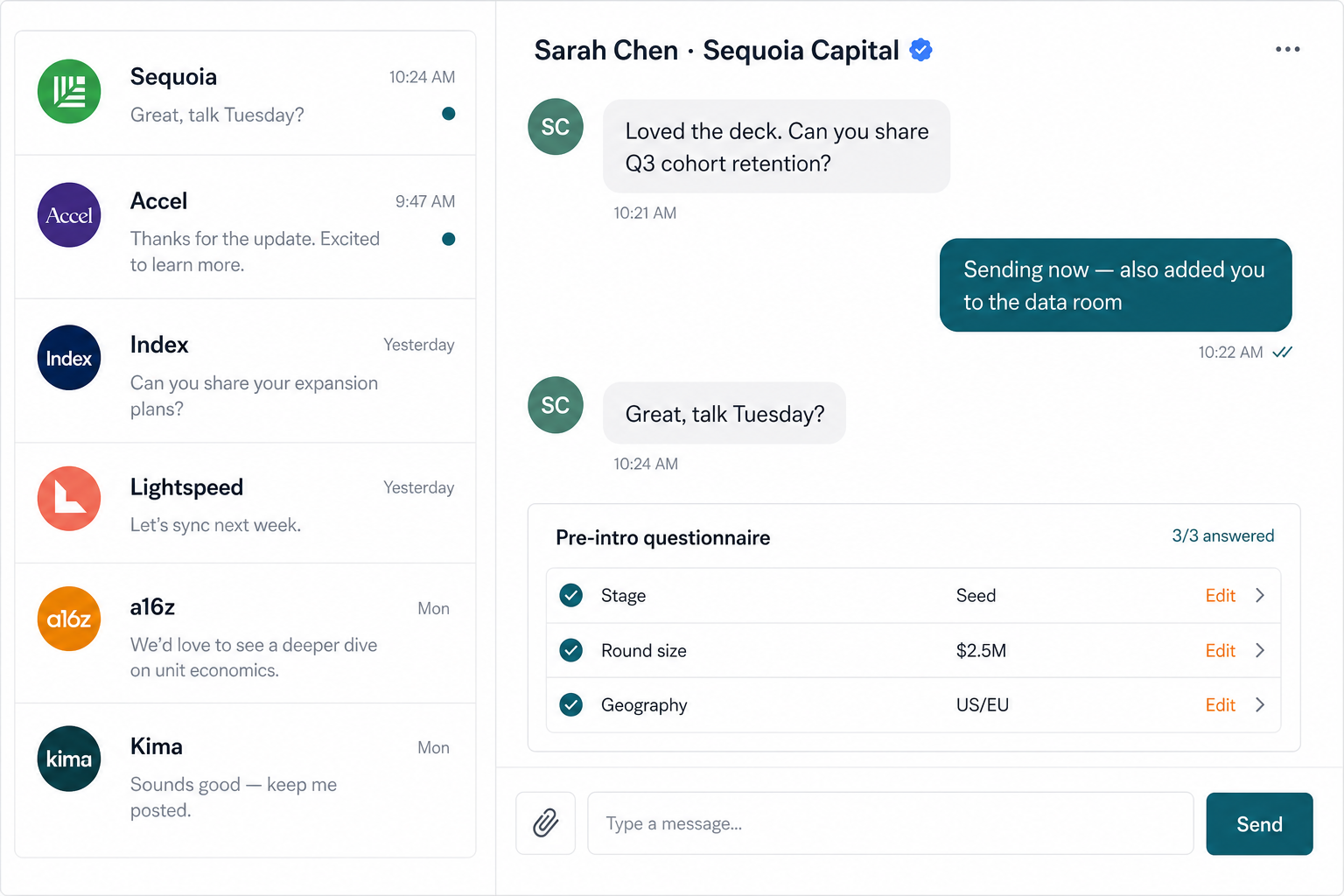The image size is (1344, 896).
Task: Click the paperclip attachment icon
Action: 545,822
